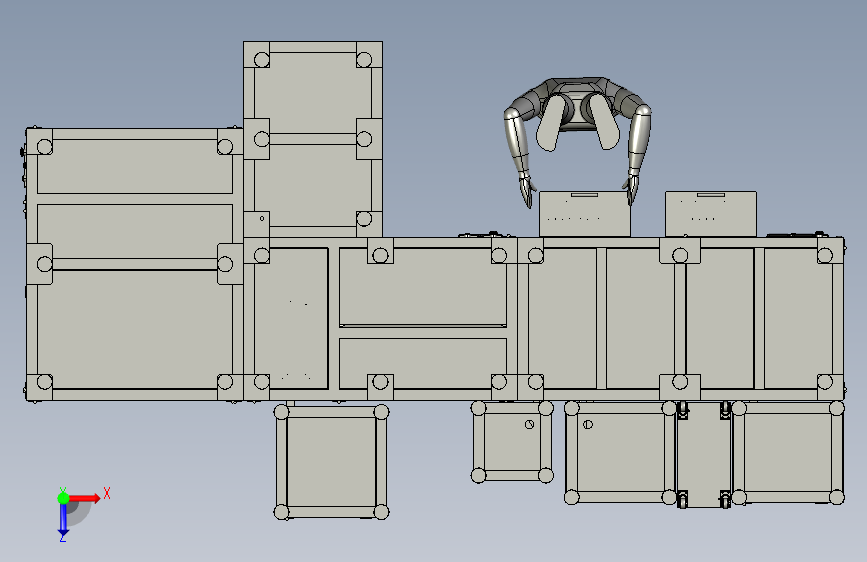Screen dimensions: 867x562
Task: Select the tall case stacked above the long row
Action: [x=313, y=139]
